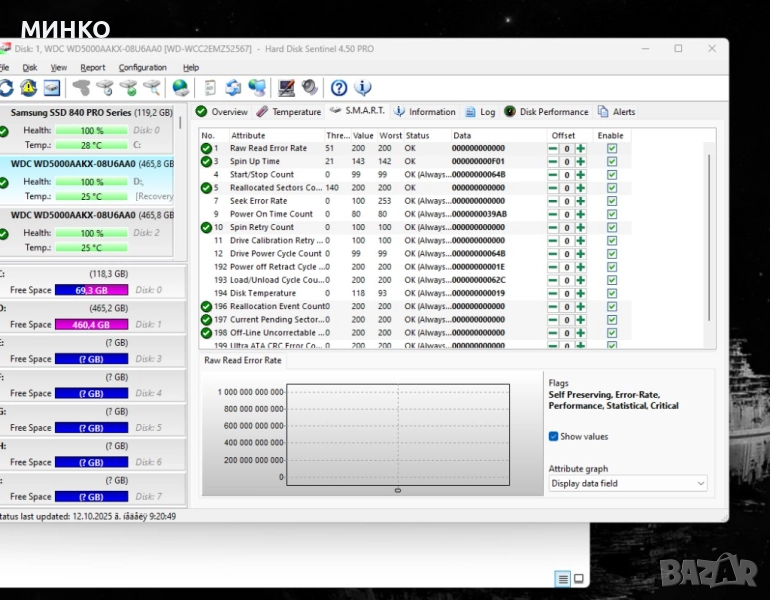Image resolution: width=770 pixels, height=600 pixels.
Task: Click the globe icon in the toolbar
Action: coord(180,88)
